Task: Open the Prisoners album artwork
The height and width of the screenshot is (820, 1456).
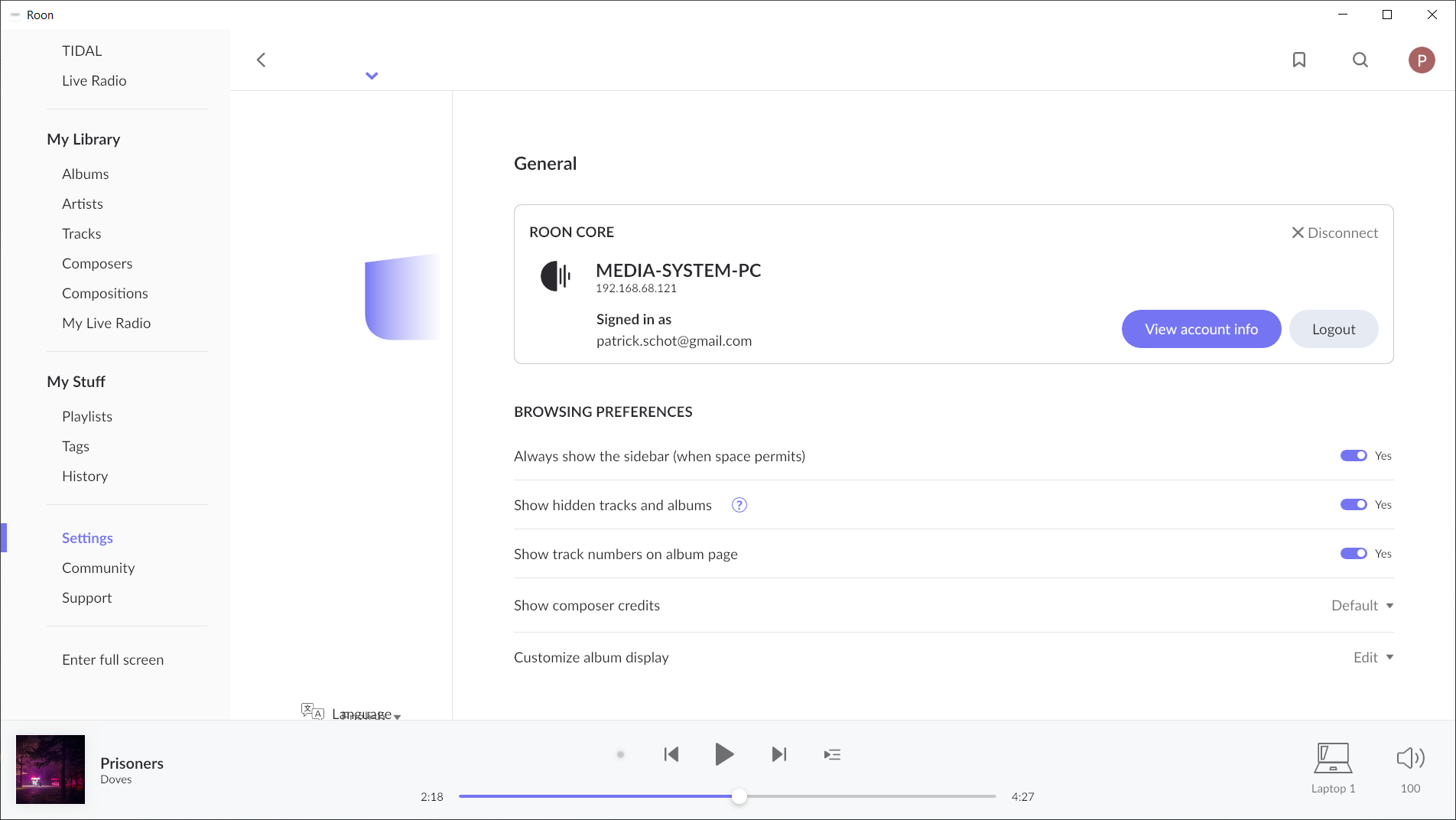Action: coord(50,770)
